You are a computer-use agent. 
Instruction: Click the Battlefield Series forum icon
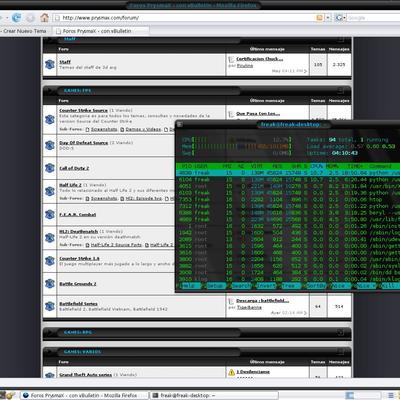[x=50, y=306]
